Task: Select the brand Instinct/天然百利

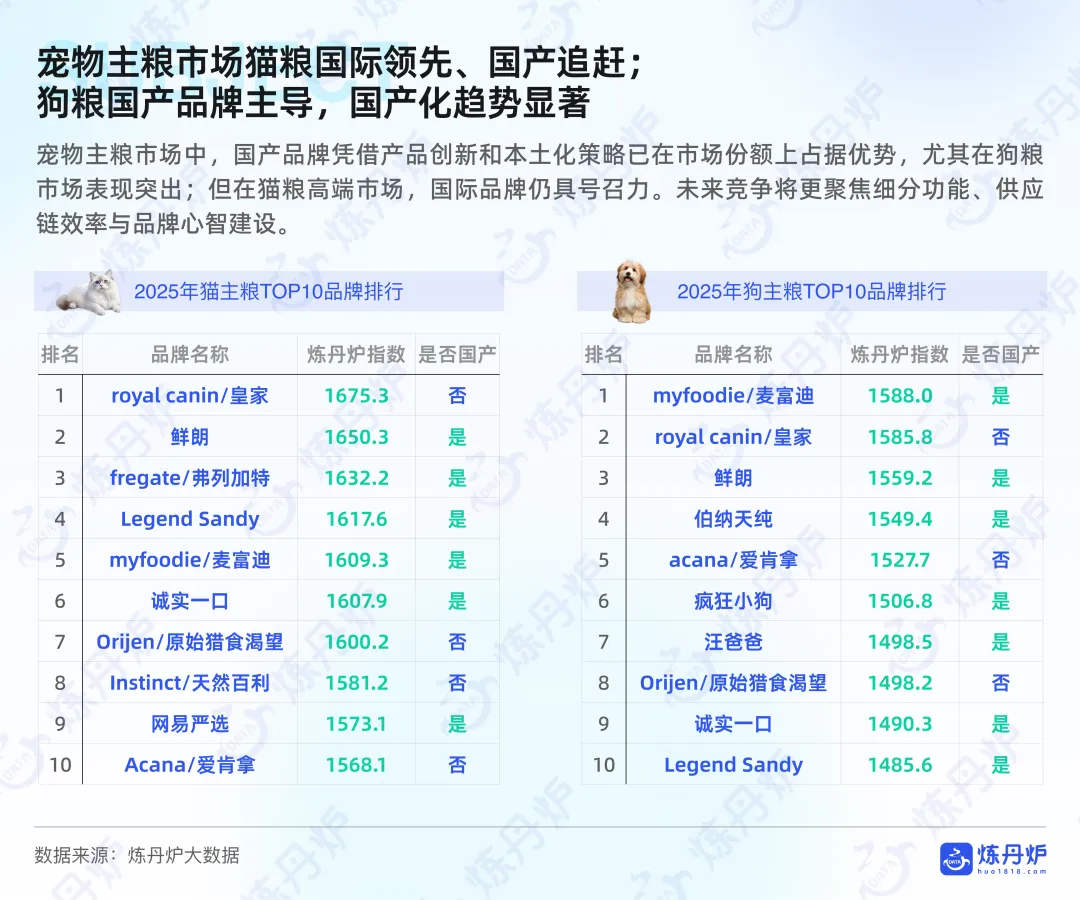Action: pos(189,683)
